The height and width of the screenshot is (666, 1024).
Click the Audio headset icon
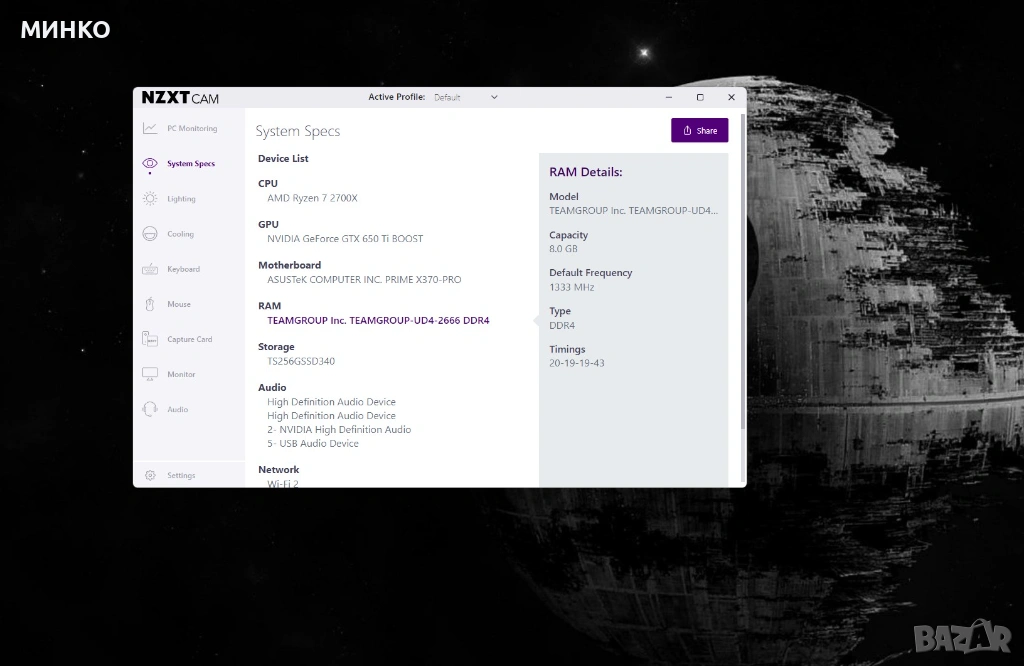tap(150, 409)
